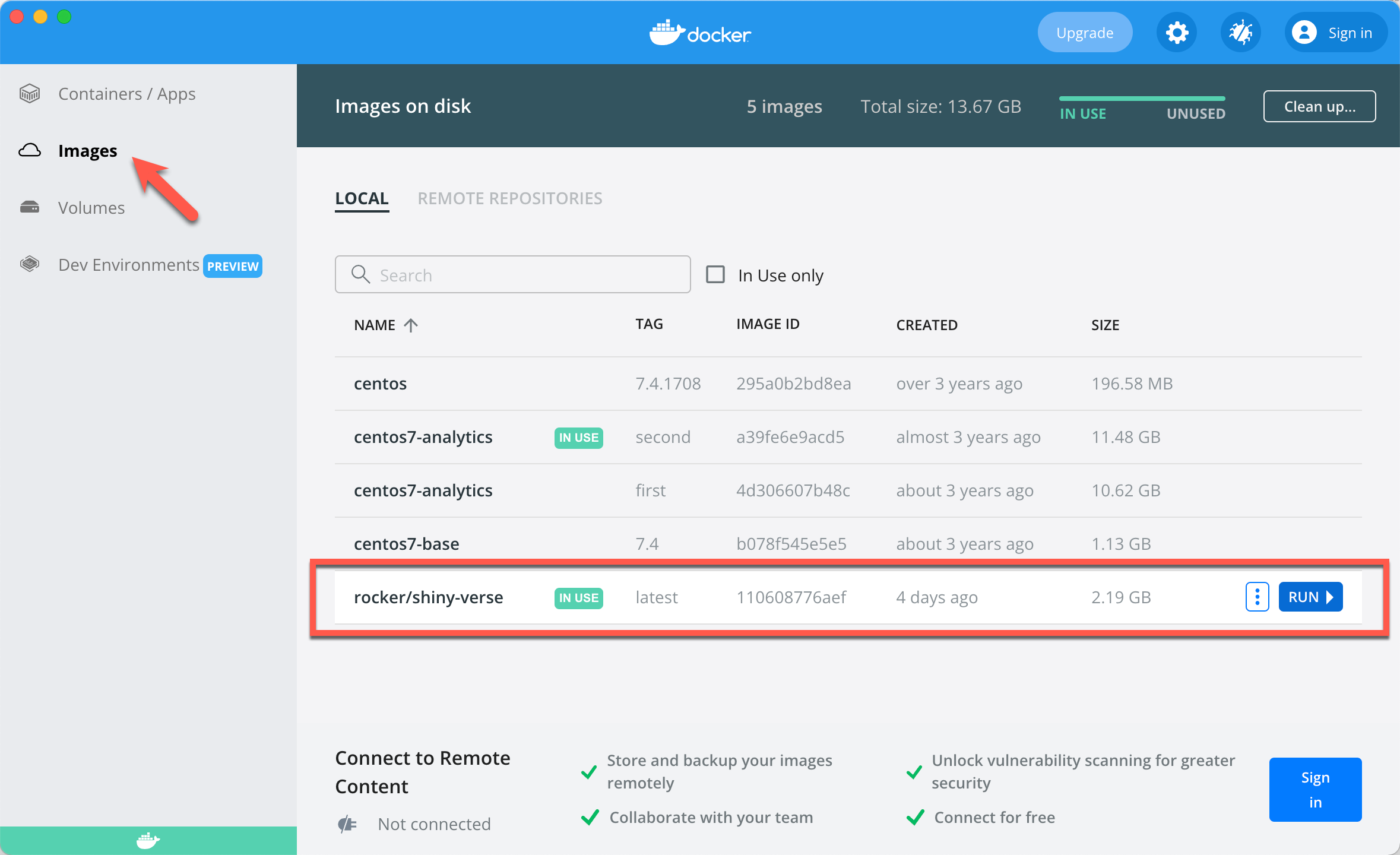
Task: Click the PREVIEW badge beside Dev Environments
Action: [x=233, y=266]
